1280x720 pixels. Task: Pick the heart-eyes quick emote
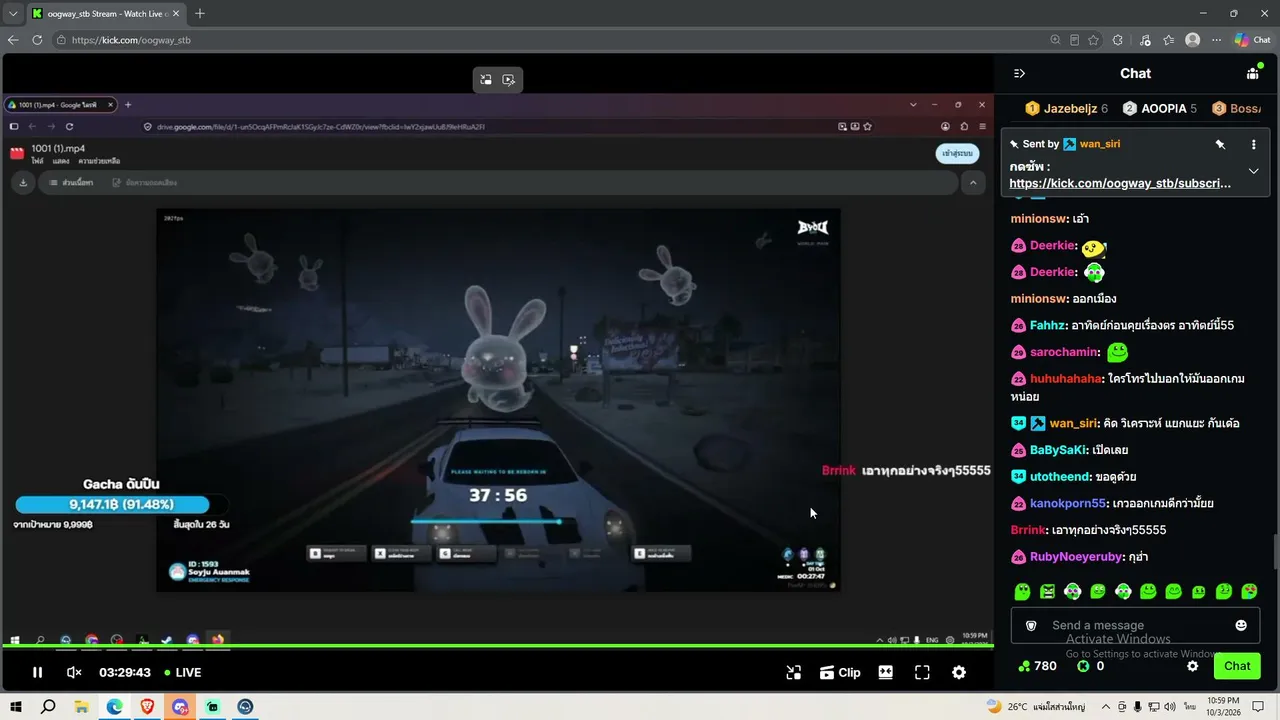pyautogui.click(x=1249, y=591)
